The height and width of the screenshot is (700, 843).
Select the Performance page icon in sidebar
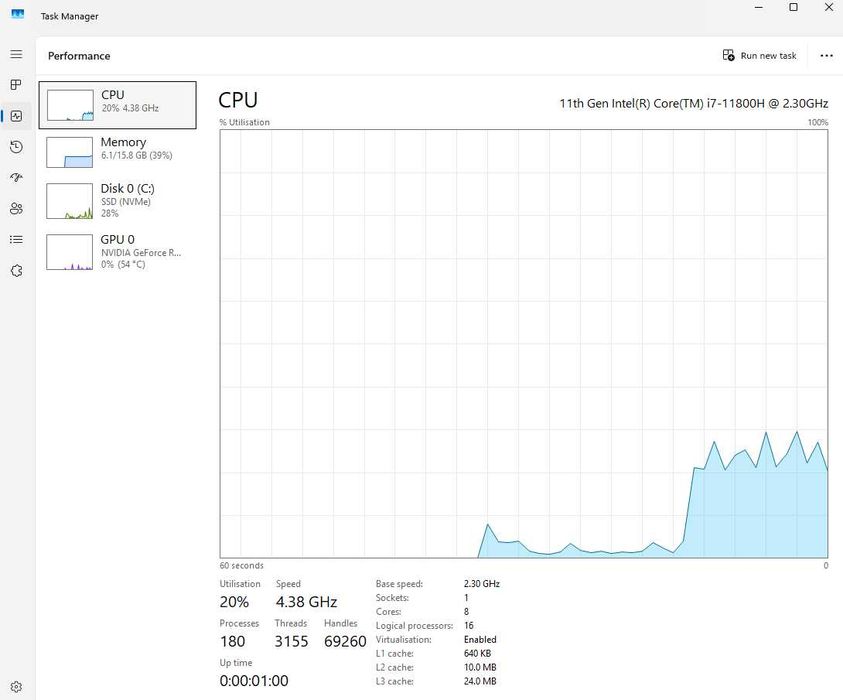[x=16, y=116]
